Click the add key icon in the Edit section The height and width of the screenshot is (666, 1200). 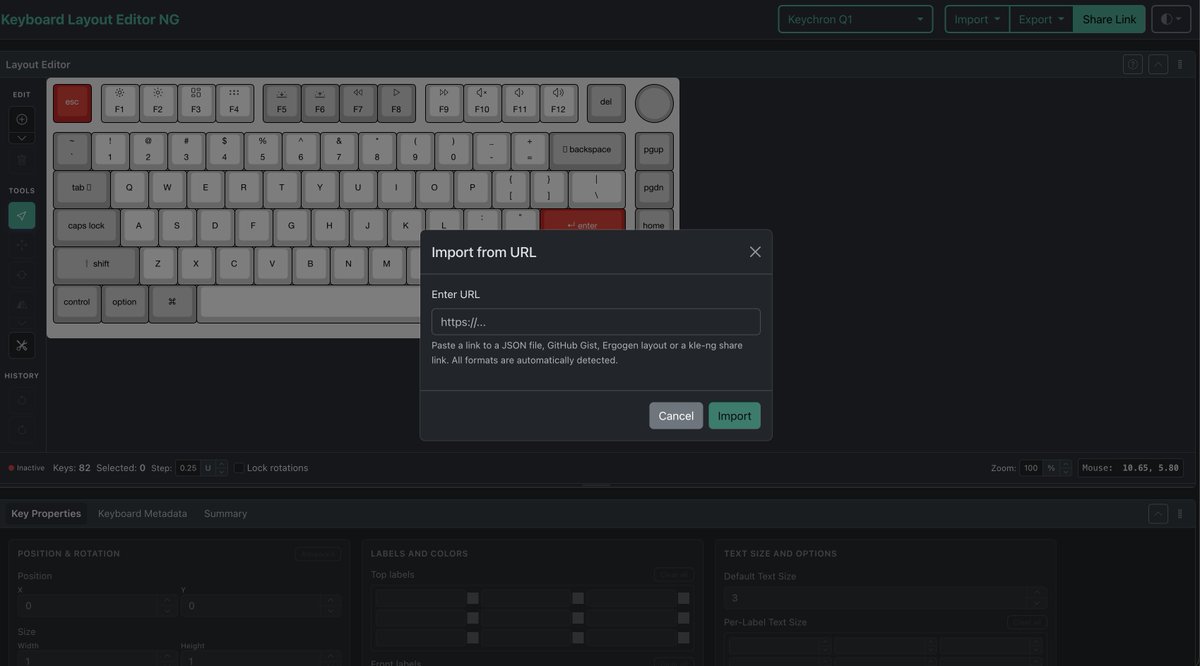coord(21,118)
